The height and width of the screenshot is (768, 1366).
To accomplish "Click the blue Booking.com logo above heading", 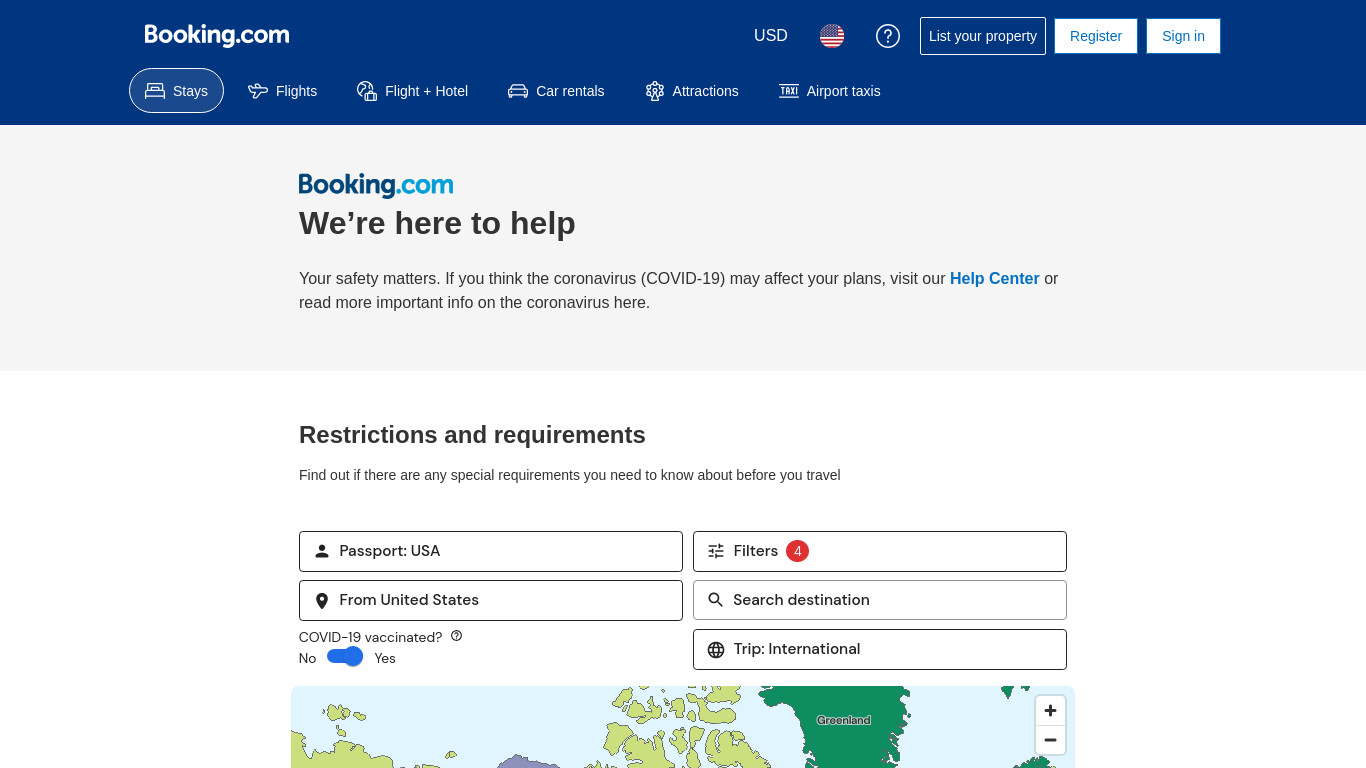I will click(376, 185).
